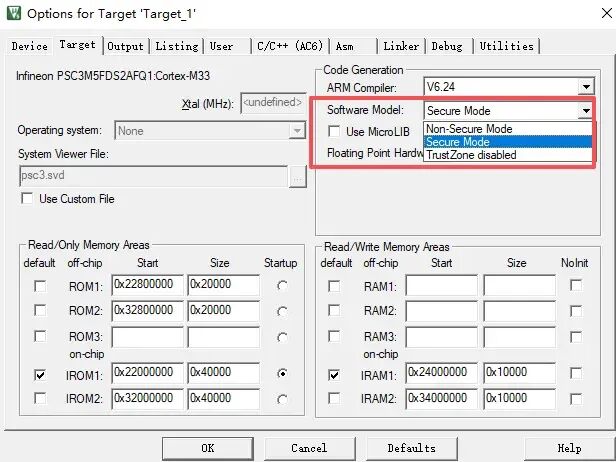
Task: Edit the IROM1 Start address 0x22000000
Action: pyautogui.click(x=148, y=372)
